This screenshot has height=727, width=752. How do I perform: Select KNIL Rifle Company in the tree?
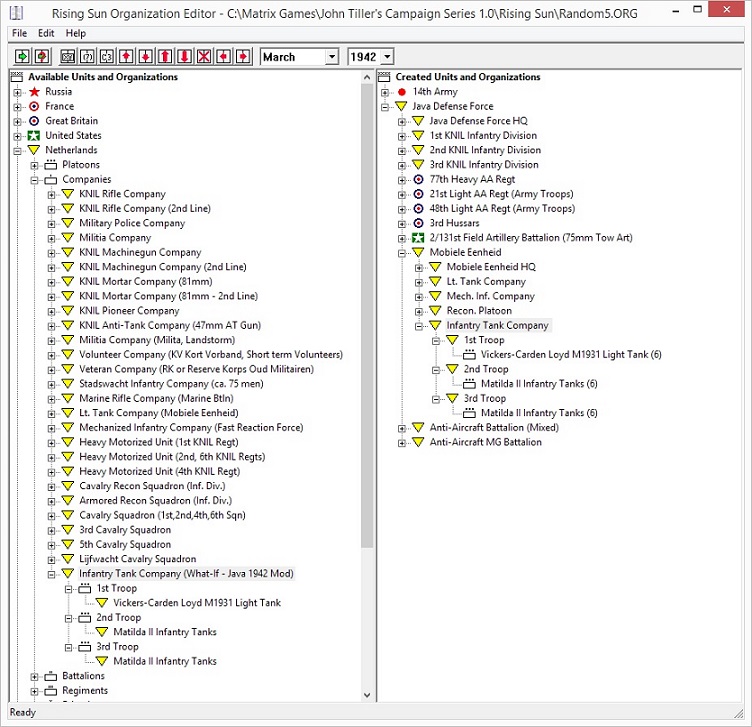122,194
